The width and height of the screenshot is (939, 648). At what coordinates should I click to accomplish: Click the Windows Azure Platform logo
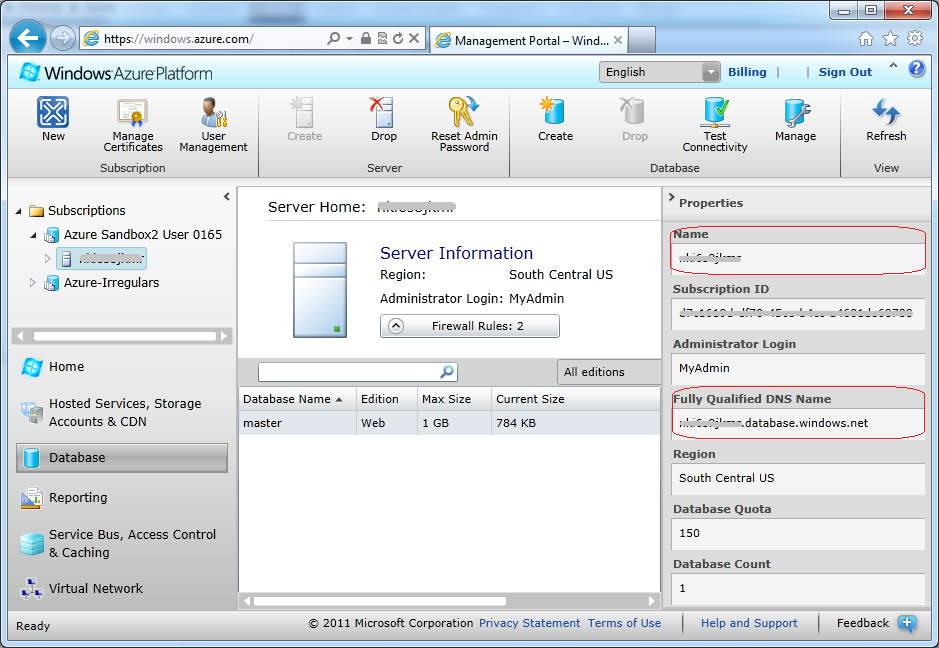[116, 73]
